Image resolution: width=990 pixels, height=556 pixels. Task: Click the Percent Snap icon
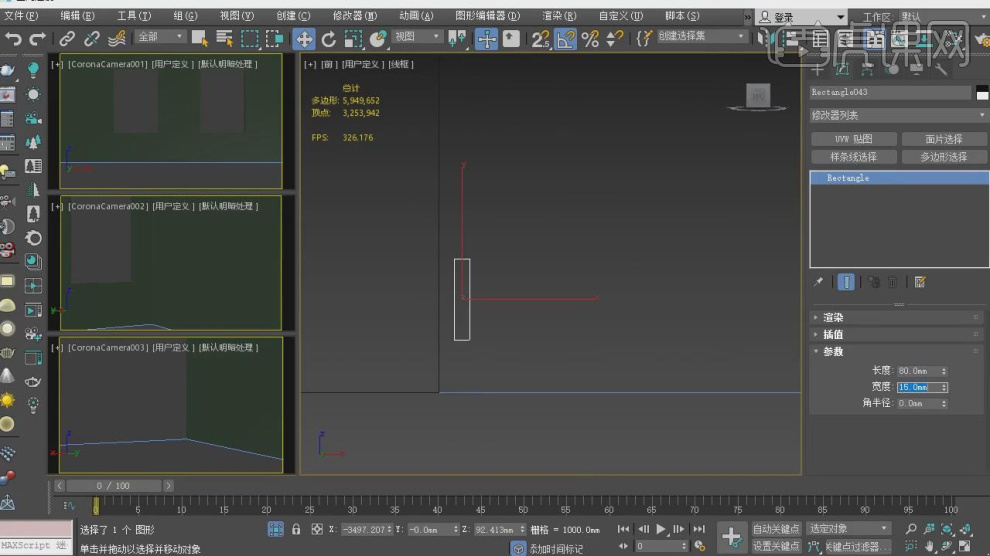590,38
